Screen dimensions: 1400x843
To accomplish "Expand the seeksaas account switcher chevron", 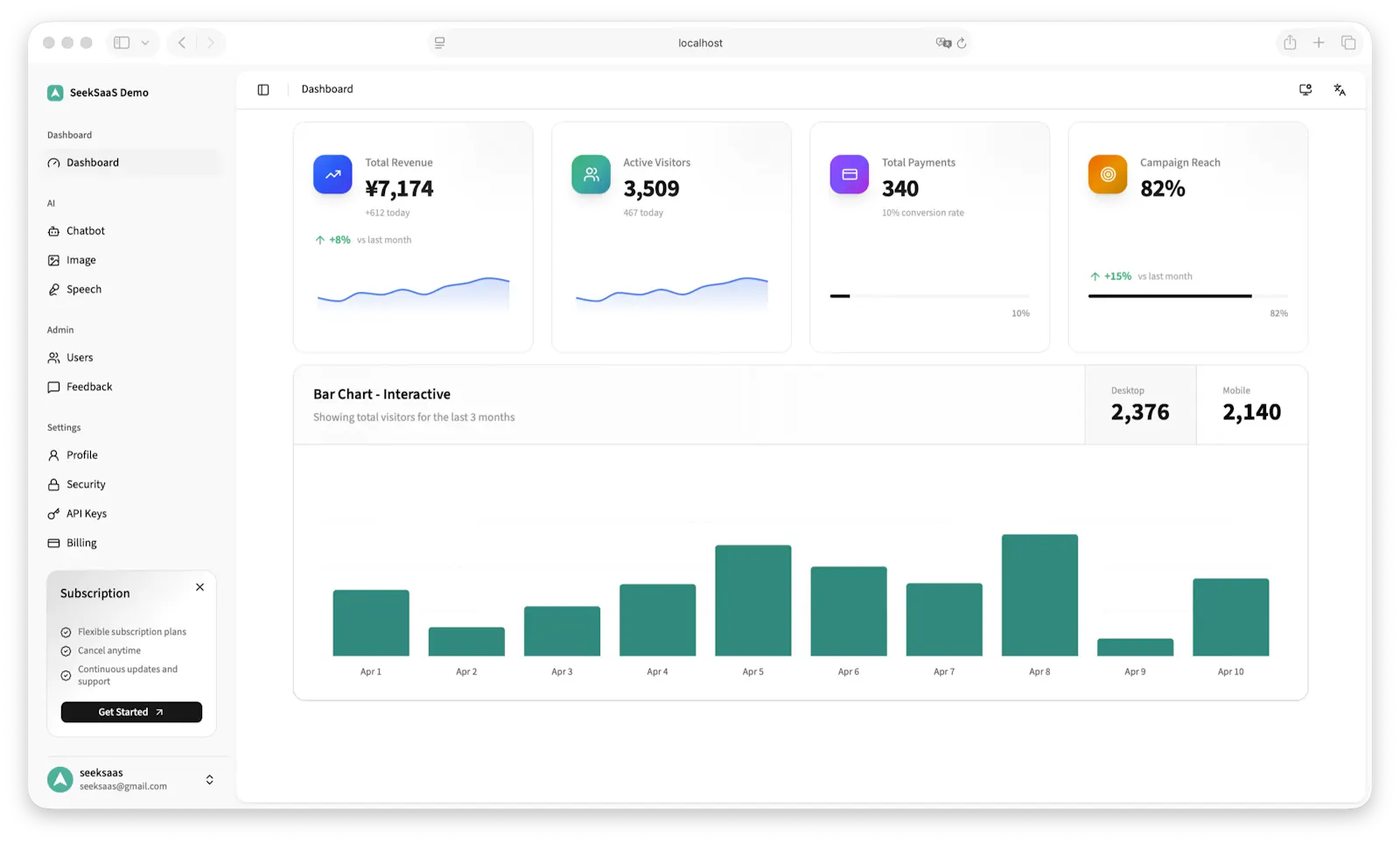I will pos(210,779).
